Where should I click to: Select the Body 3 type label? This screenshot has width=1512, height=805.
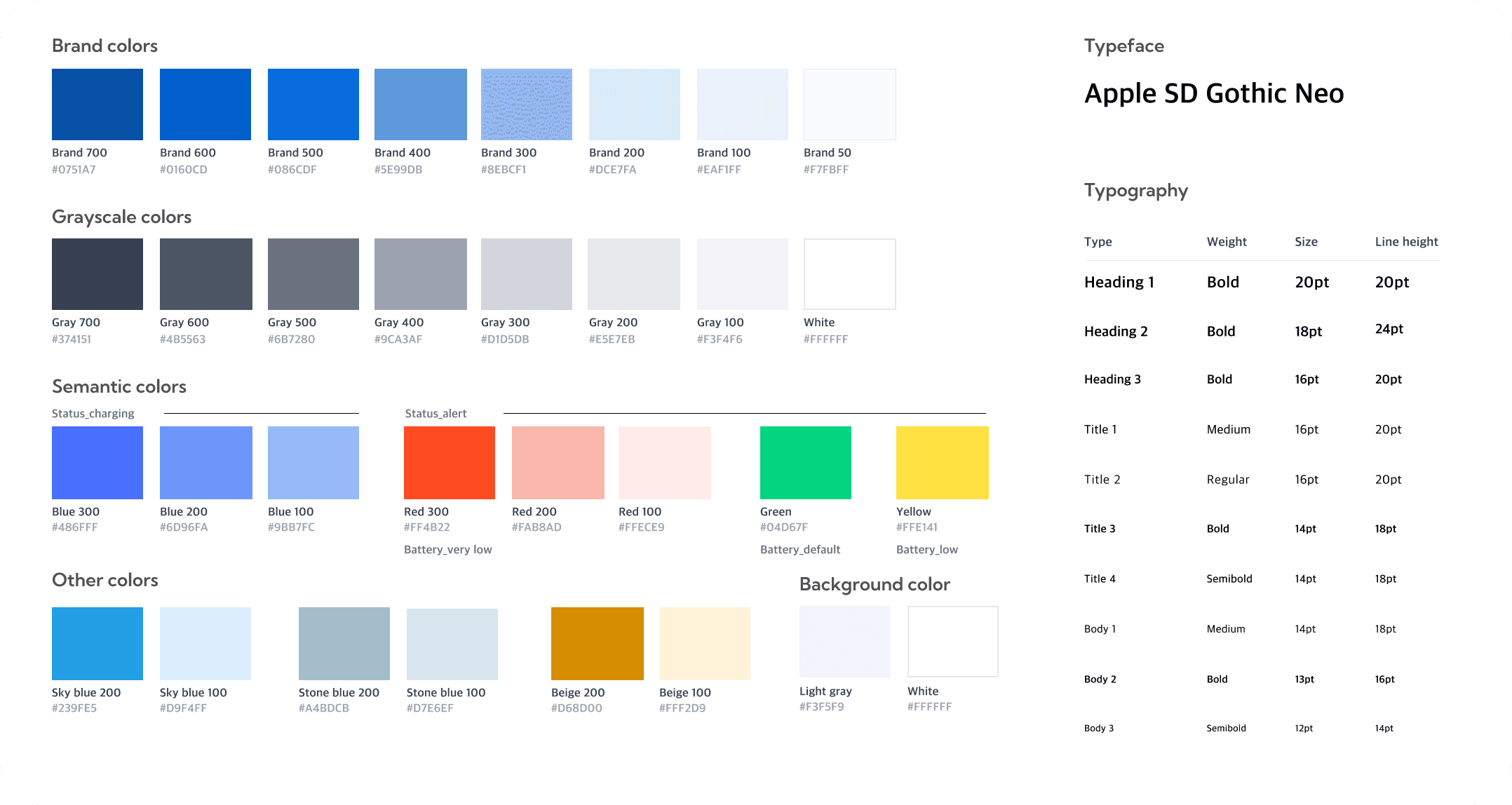coord(1099,729)
